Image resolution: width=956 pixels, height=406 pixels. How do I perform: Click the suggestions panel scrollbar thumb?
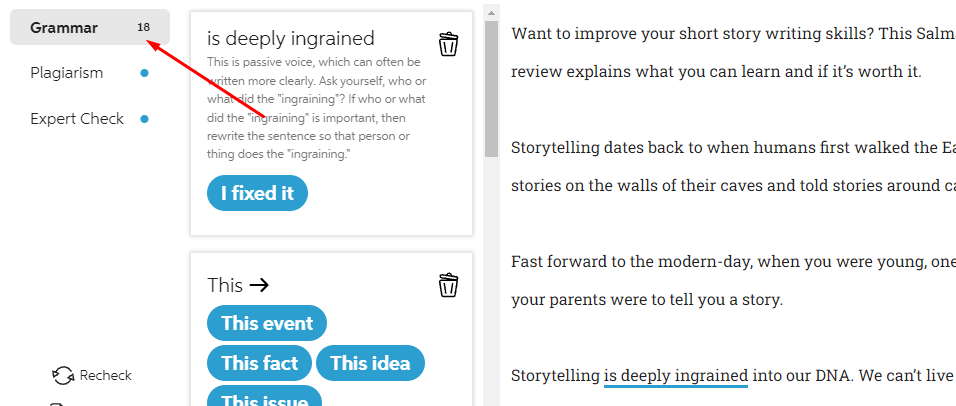(x=491, y=90)
